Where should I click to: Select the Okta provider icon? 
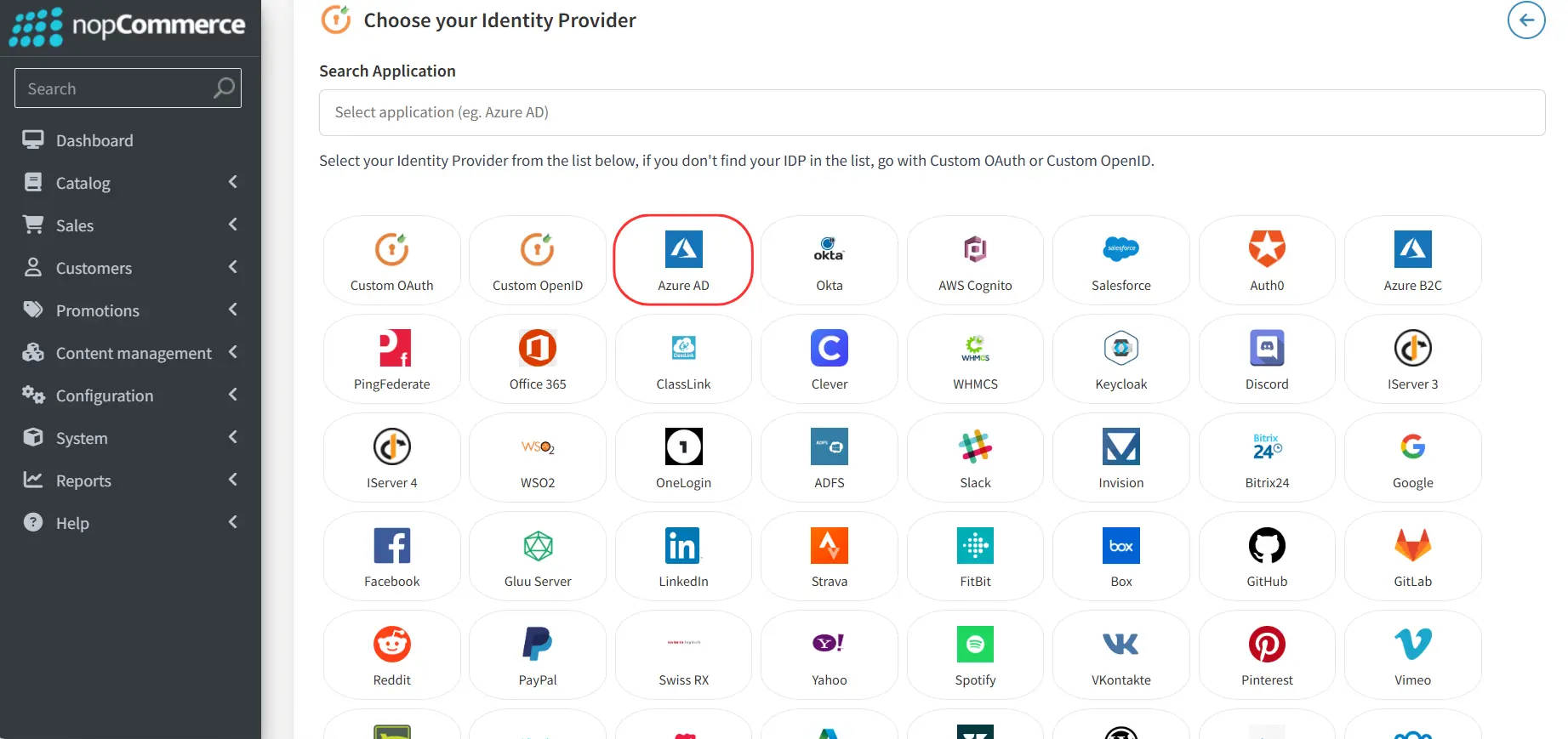(830, 249)
